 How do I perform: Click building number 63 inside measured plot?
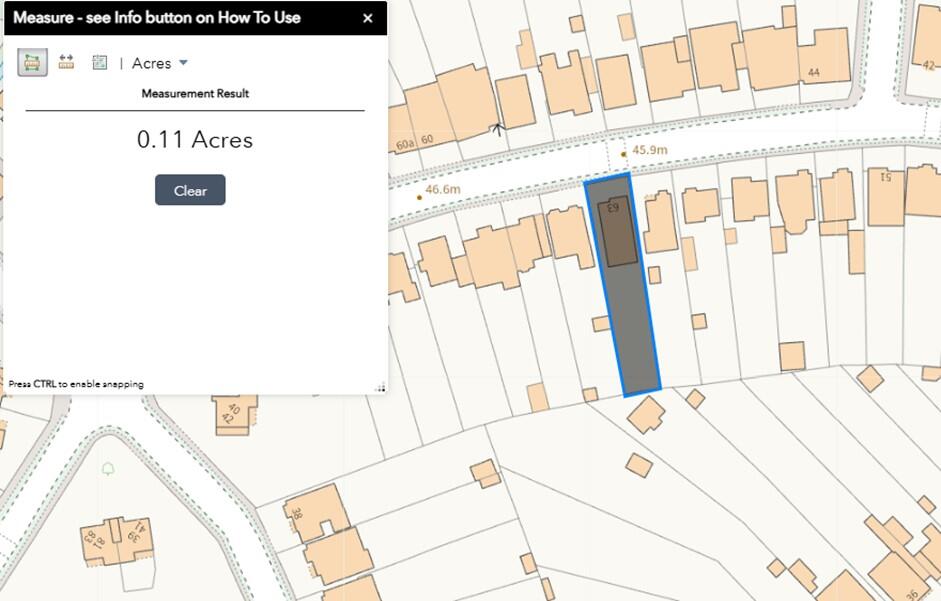[617, 230]
